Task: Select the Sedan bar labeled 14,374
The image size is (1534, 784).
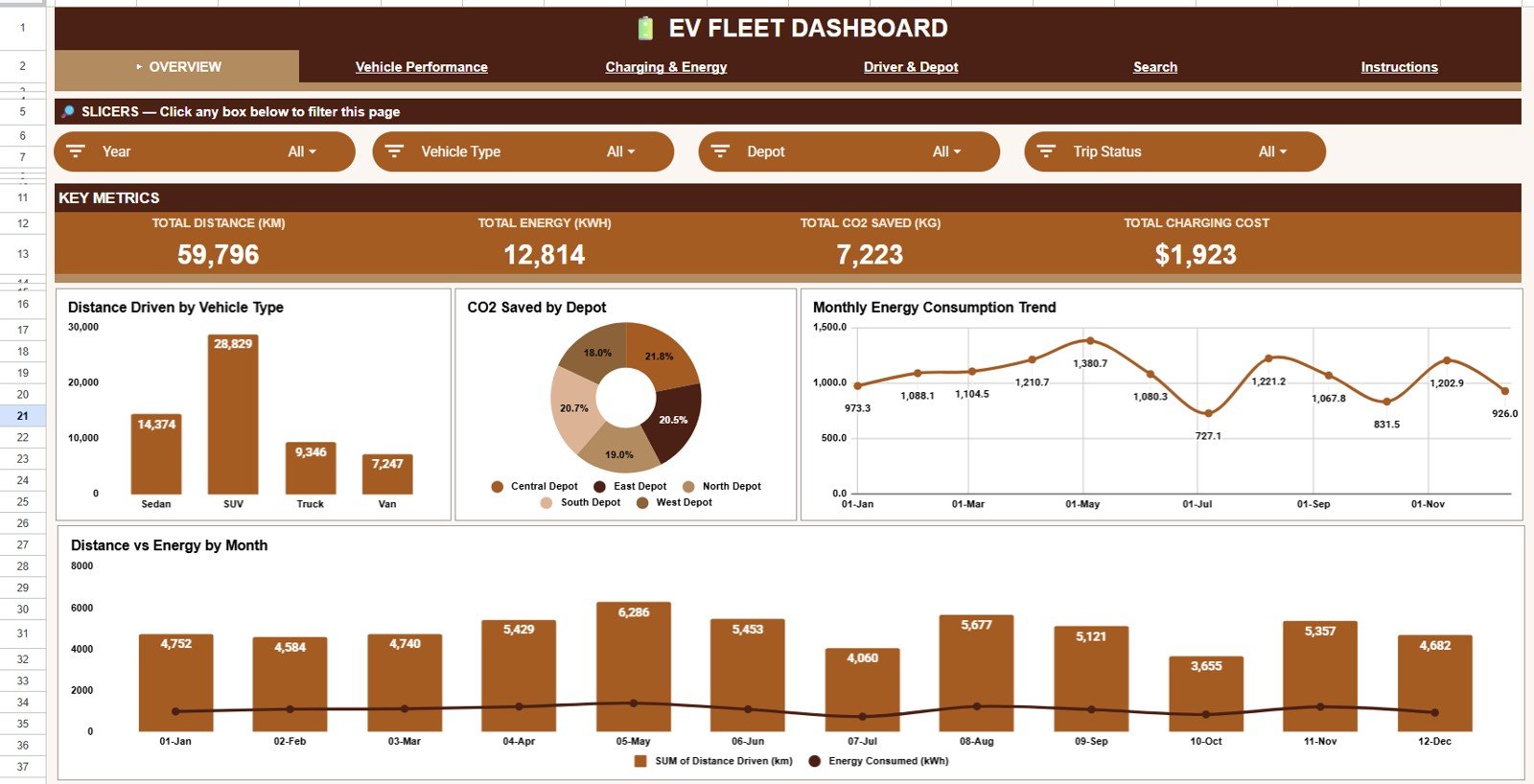Action: [x=156, y=454]
